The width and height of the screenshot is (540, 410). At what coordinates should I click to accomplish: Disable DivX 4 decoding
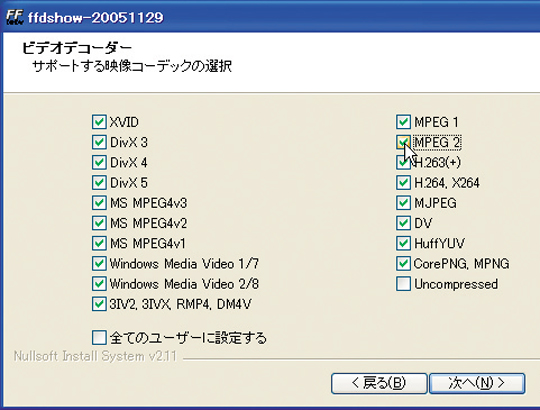click(x=99, y=162)
